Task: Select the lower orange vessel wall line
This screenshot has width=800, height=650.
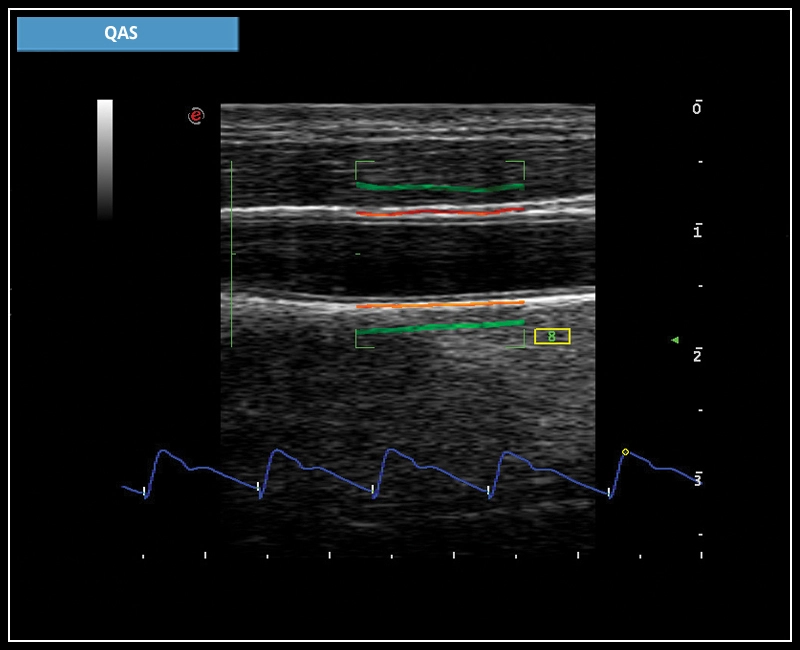Action: coord(440,304)
